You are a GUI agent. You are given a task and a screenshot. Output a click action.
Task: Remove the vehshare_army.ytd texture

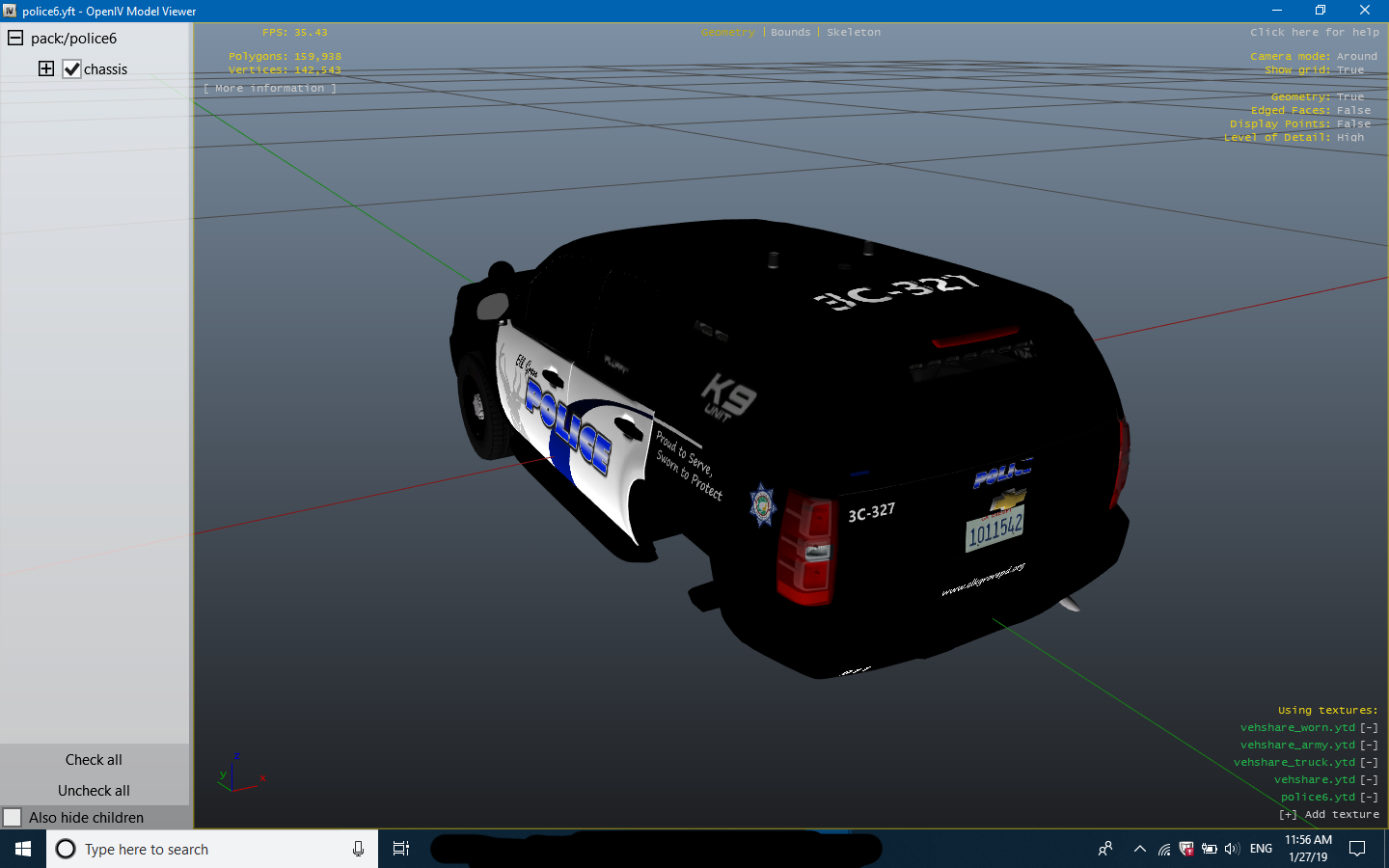click(1369, 746)
